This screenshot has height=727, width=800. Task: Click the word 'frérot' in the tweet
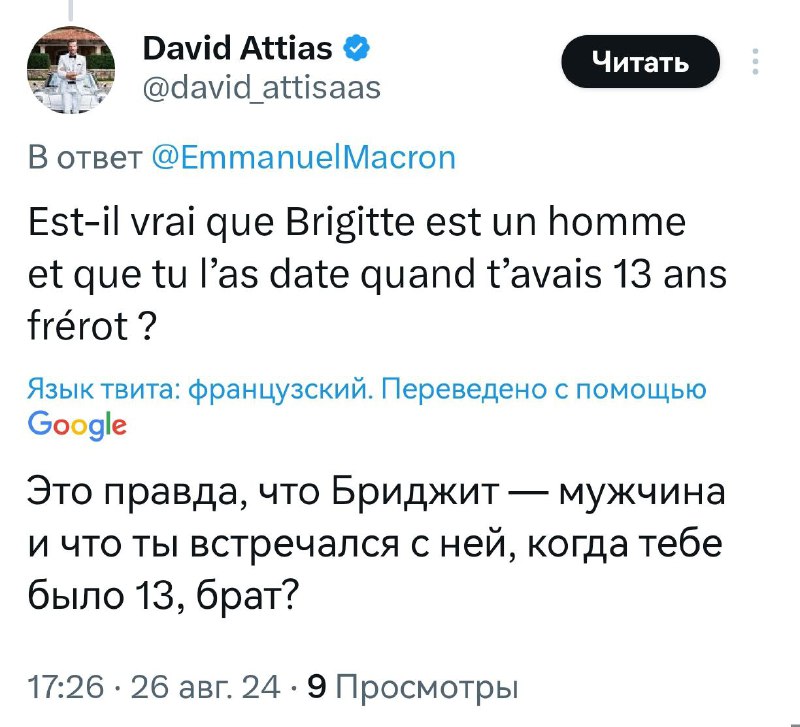tap(75, 329)
